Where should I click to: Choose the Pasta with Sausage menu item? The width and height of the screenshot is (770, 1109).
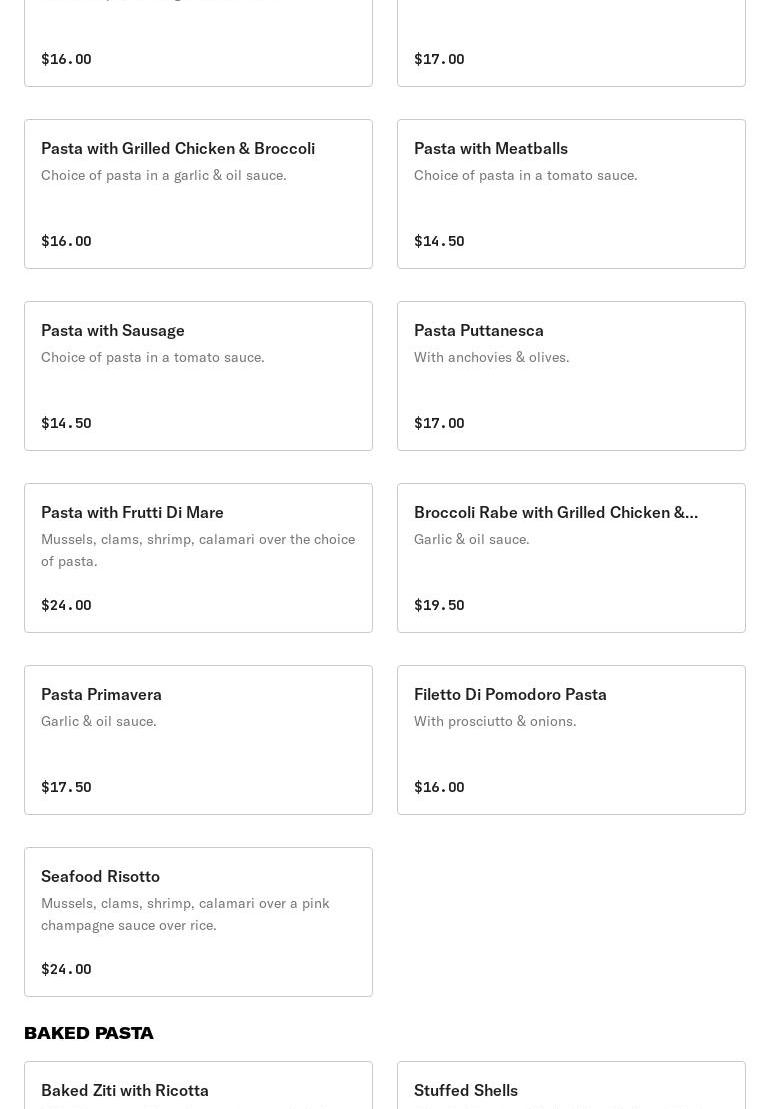click(x=198, y=376)
